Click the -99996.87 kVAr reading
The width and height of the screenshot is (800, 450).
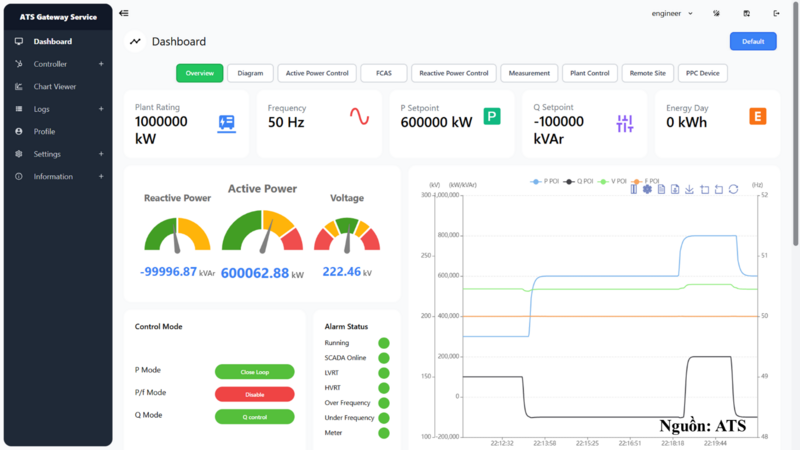coord(177,272)
